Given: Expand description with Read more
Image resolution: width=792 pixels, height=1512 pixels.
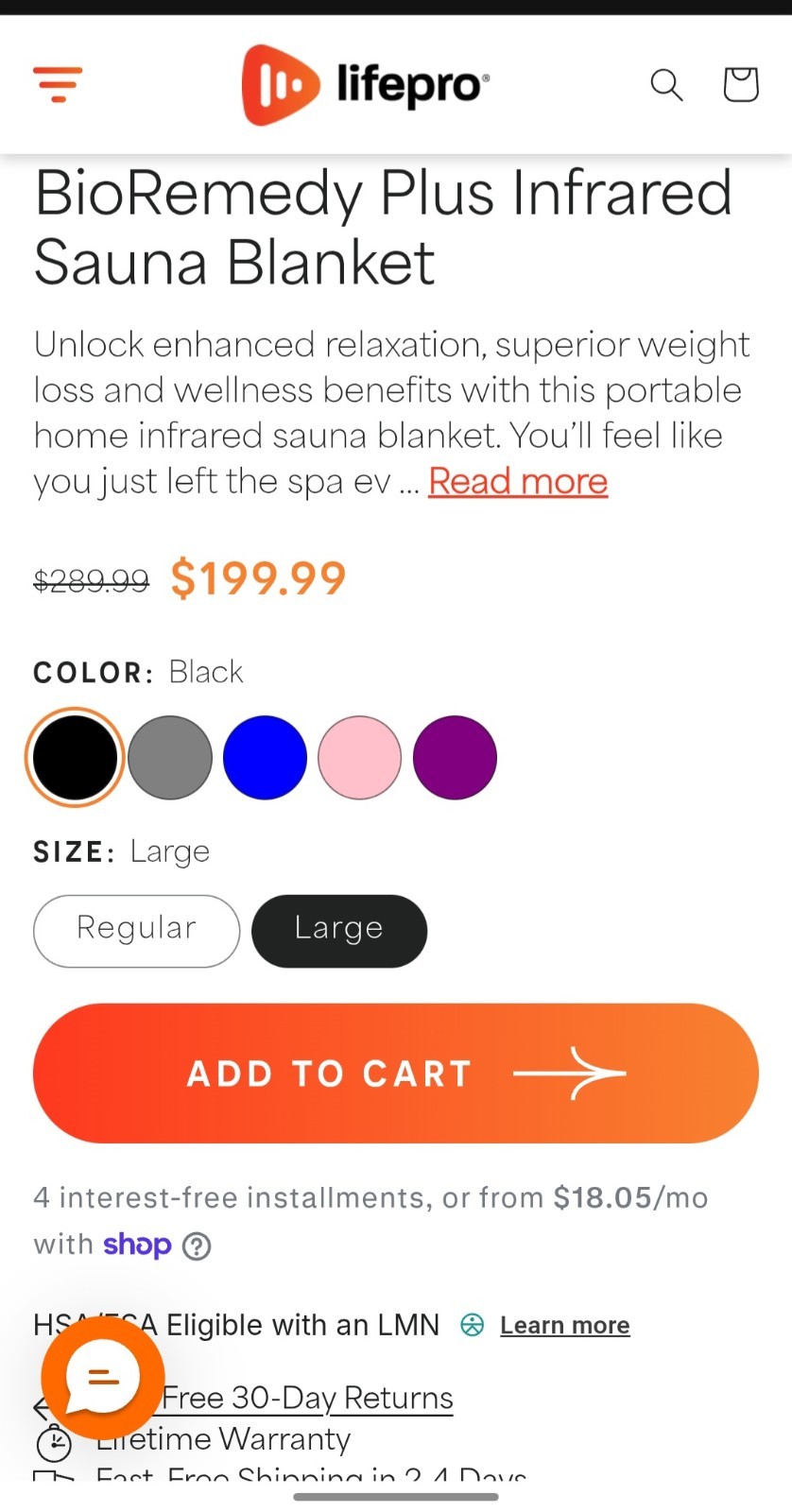Looking at the screenshot, I should coord(518,481).
